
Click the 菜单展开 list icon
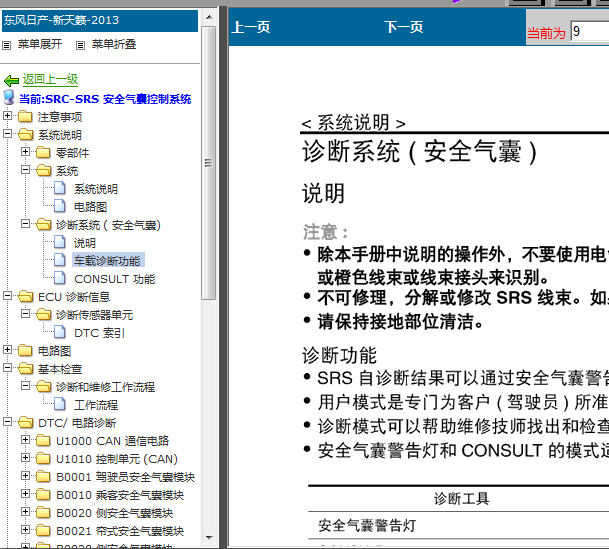pyautogui.click(x=7, y=45)
